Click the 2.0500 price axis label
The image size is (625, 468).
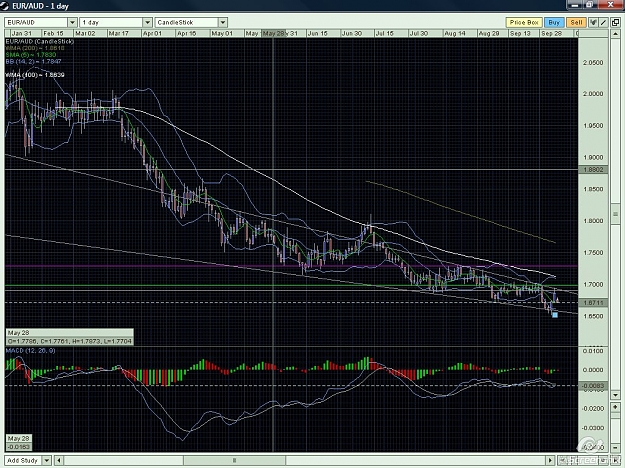[x=593, y=63]
